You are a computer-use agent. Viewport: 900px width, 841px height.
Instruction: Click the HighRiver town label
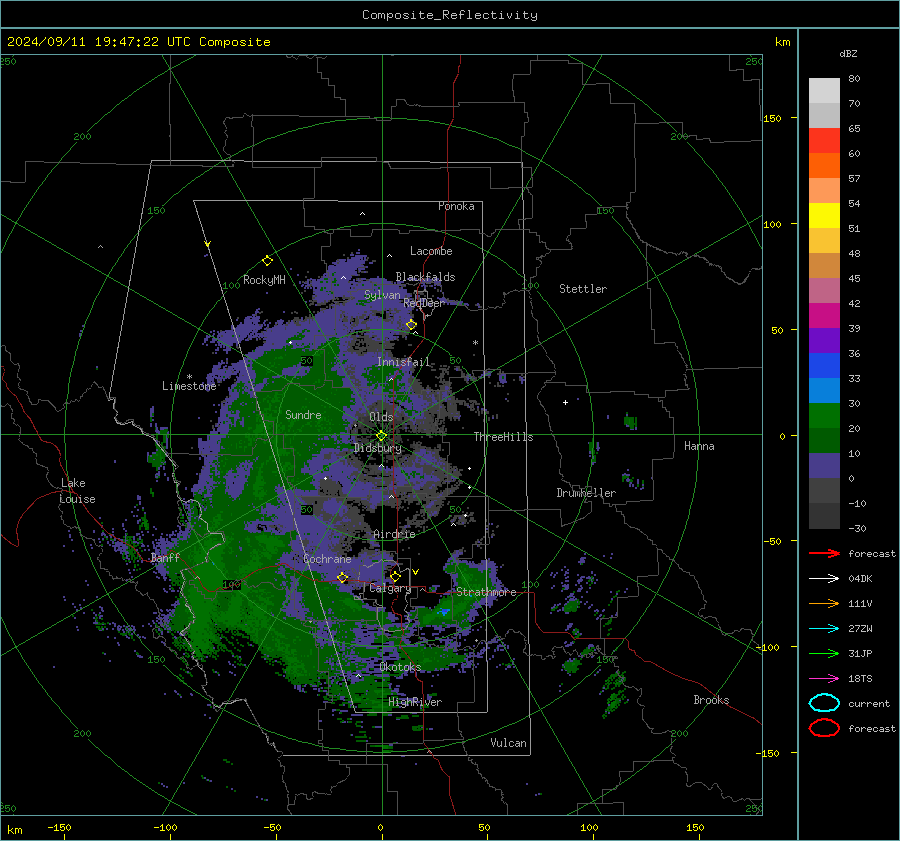(x=415, y=702)
